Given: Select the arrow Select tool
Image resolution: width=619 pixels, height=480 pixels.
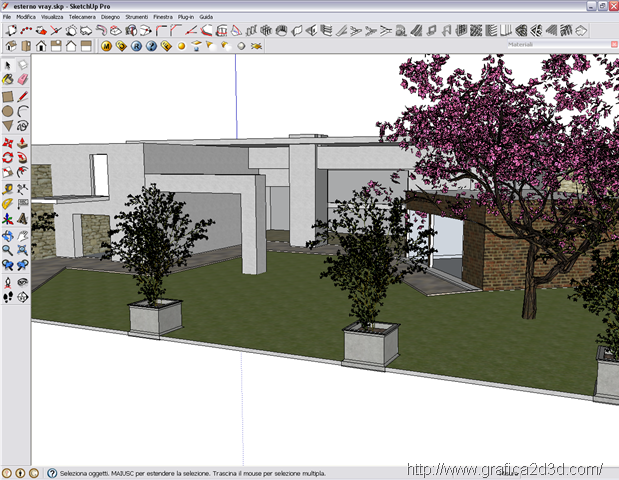Looking at the screenshot, I should [8, 65].
